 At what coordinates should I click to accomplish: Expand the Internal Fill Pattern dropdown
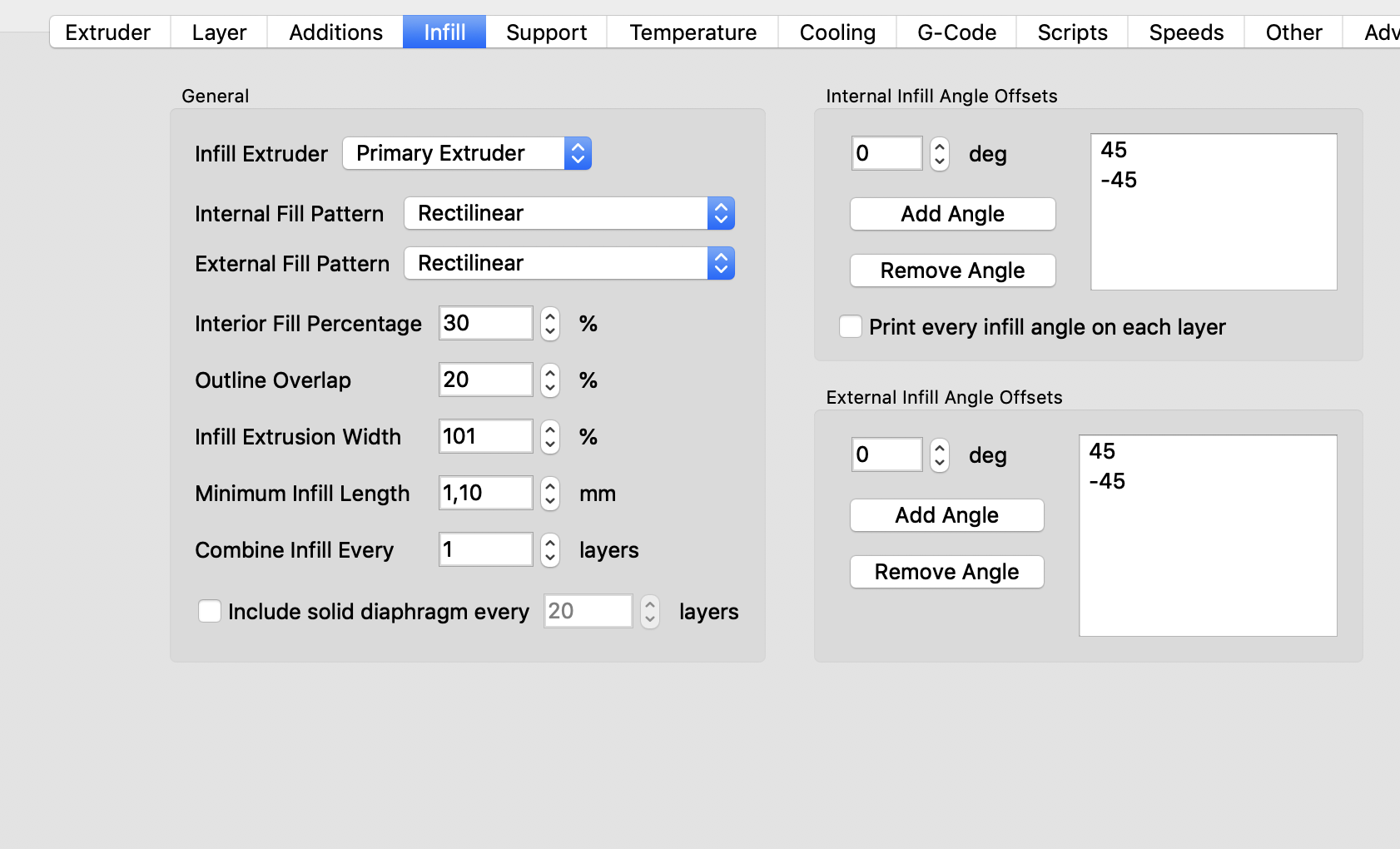568,214
